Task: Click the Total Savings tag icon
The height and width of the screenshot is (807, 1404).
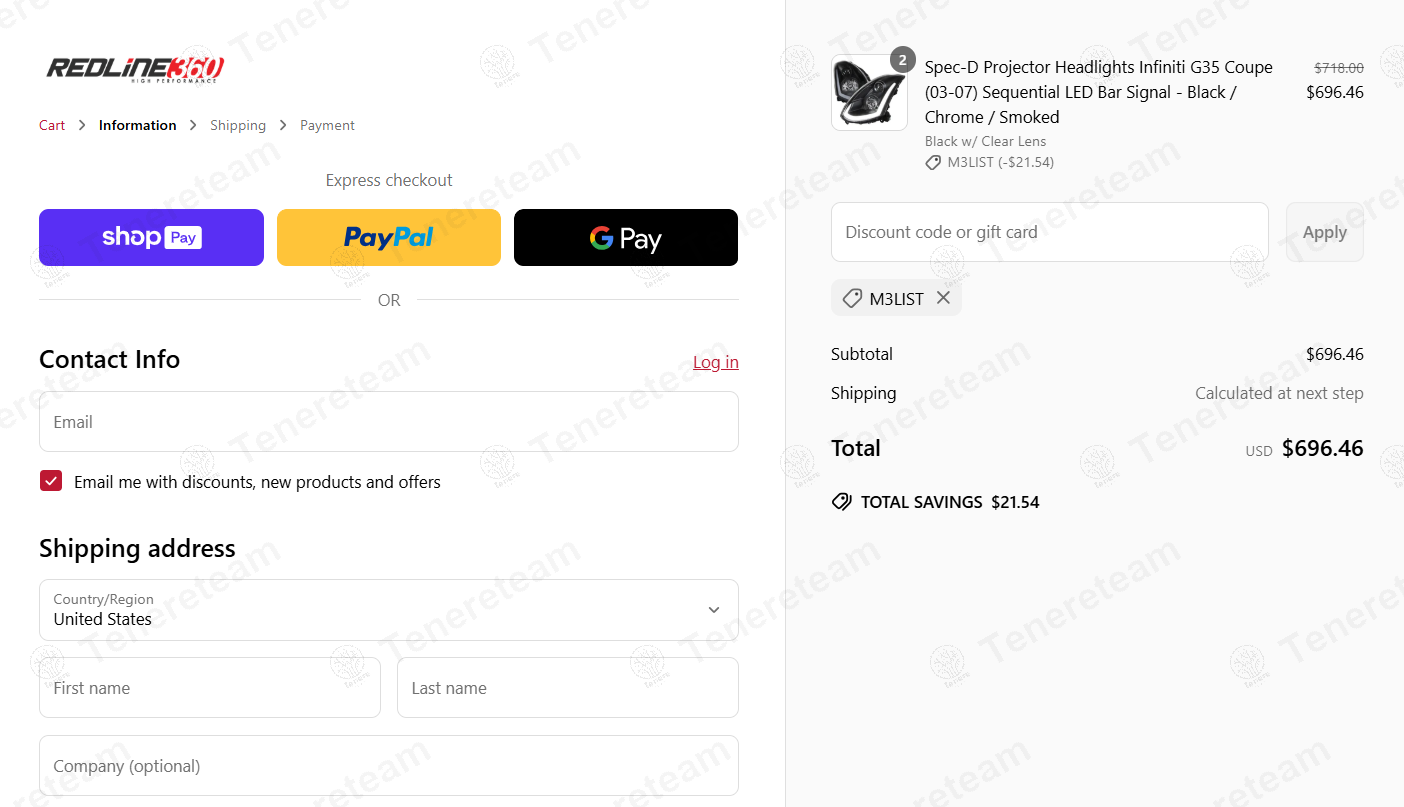Action: click(842, 502)
